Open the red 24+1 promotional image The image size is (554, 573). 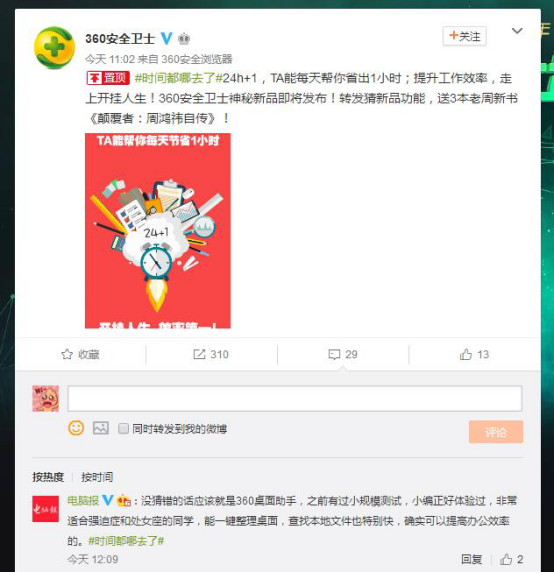(158, 231)
